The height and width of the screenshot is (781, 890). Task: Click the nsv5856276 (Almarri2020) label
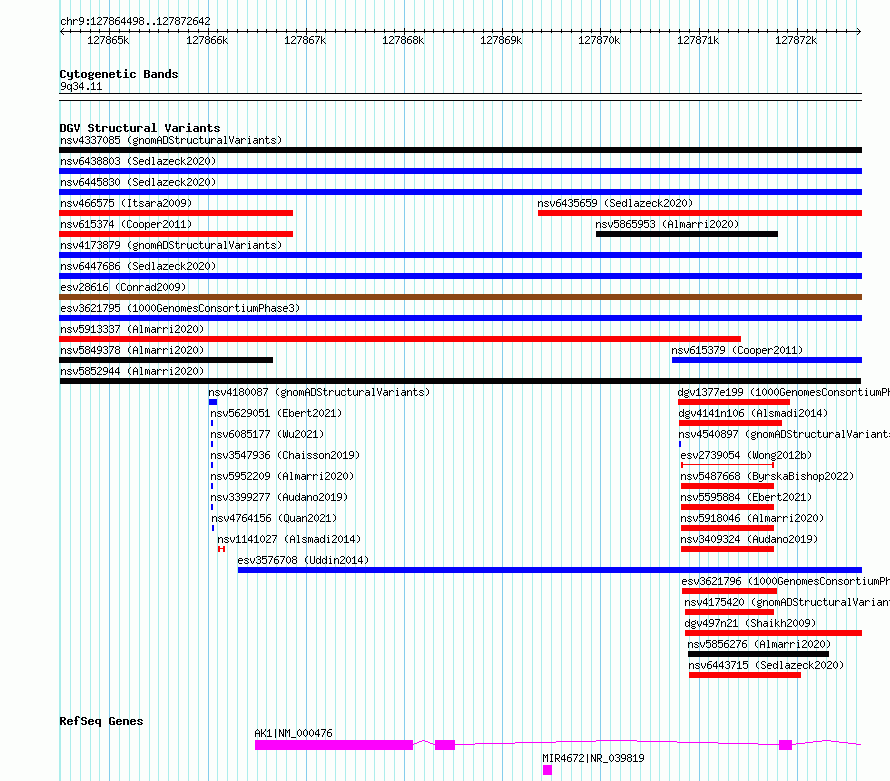(x=759, y=644)
